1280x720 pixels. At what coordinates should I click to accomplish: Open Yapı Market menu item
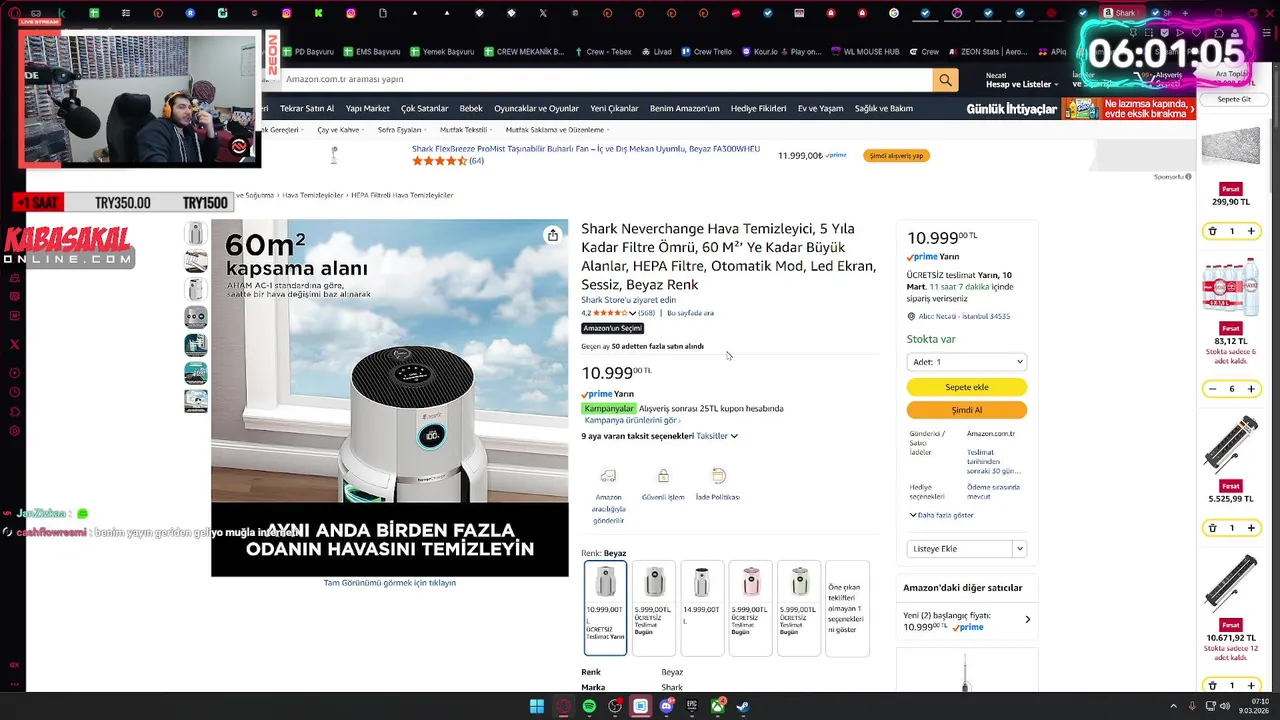[x=367, y=109]
